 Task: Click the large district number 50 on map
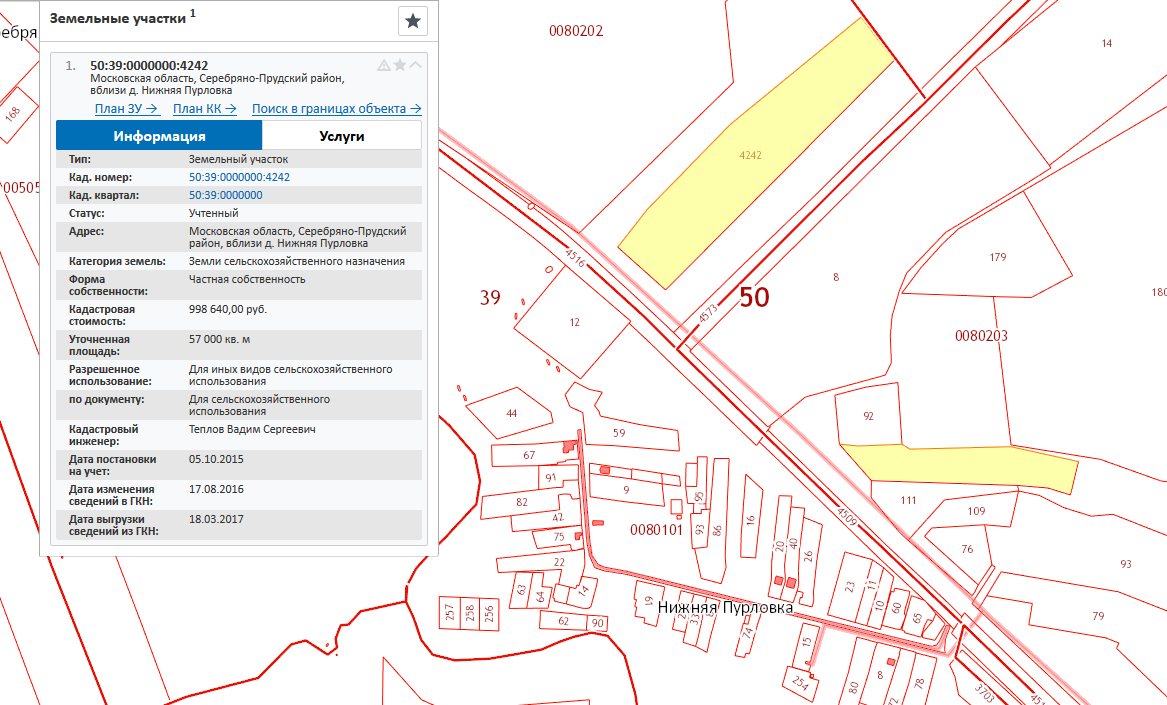[x=754, y=297]
